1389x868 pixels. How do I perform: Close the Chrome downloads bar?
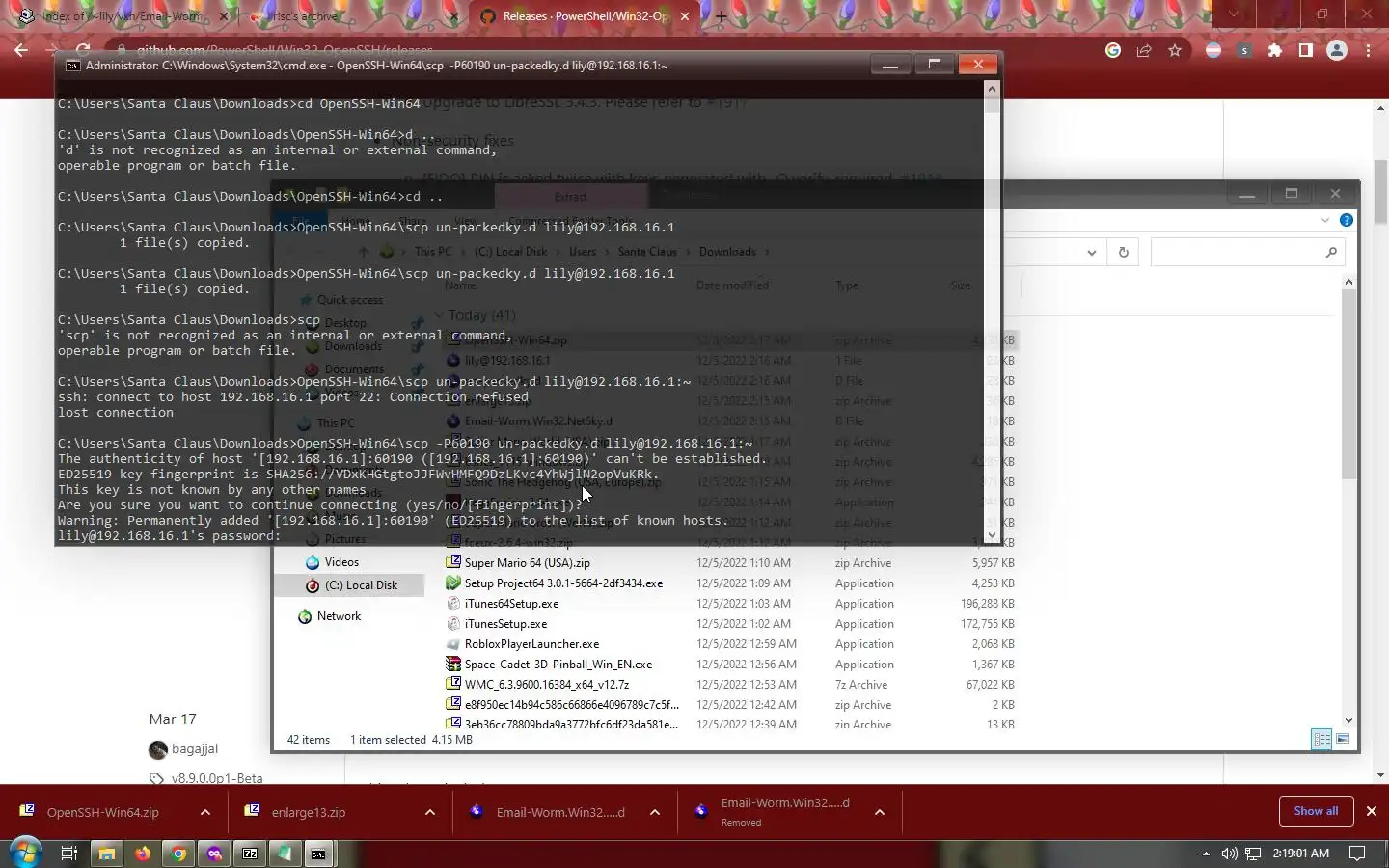pyautogui.click(x=1372, y=811)
